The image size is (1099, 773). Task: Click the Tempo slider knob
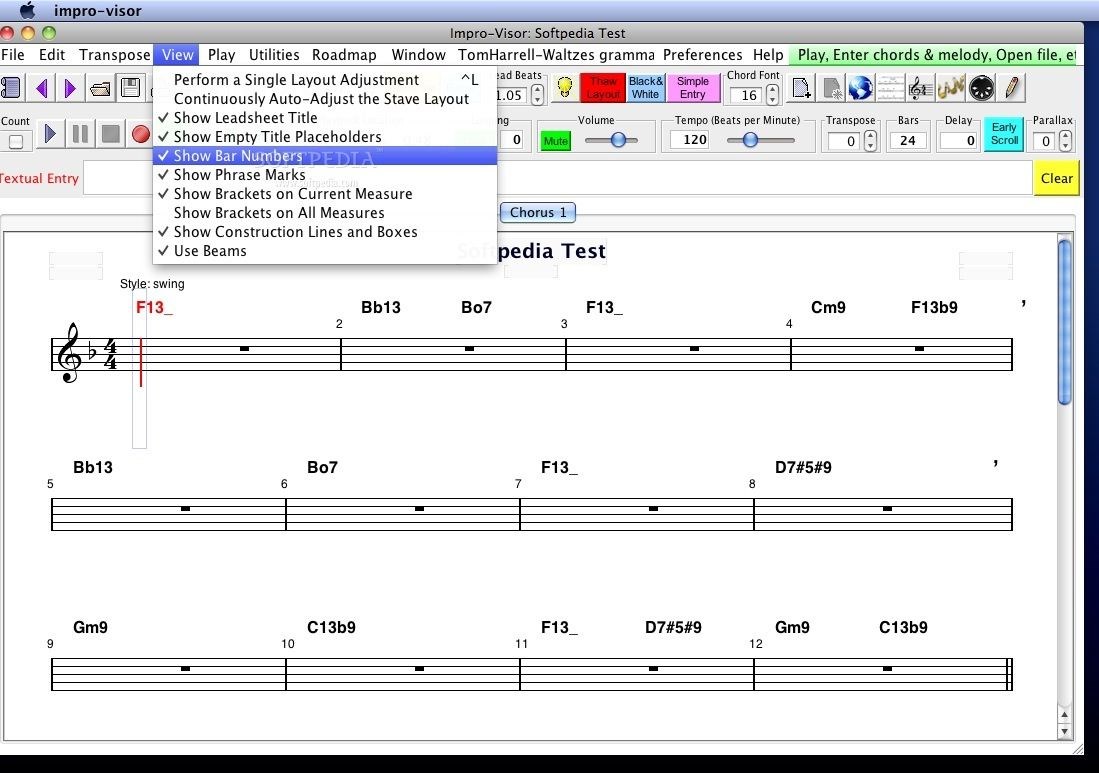click(750, 140)
